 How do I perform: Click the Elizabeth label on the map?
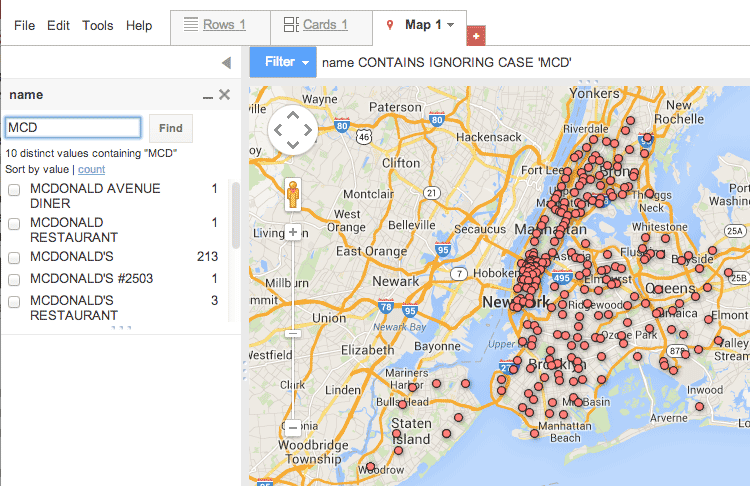(367, 350)
